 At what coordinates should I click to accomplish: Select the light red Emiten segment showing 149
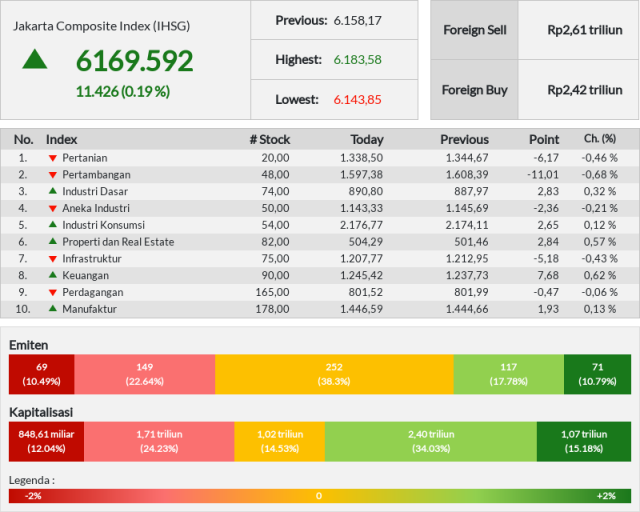pos(144,374)
